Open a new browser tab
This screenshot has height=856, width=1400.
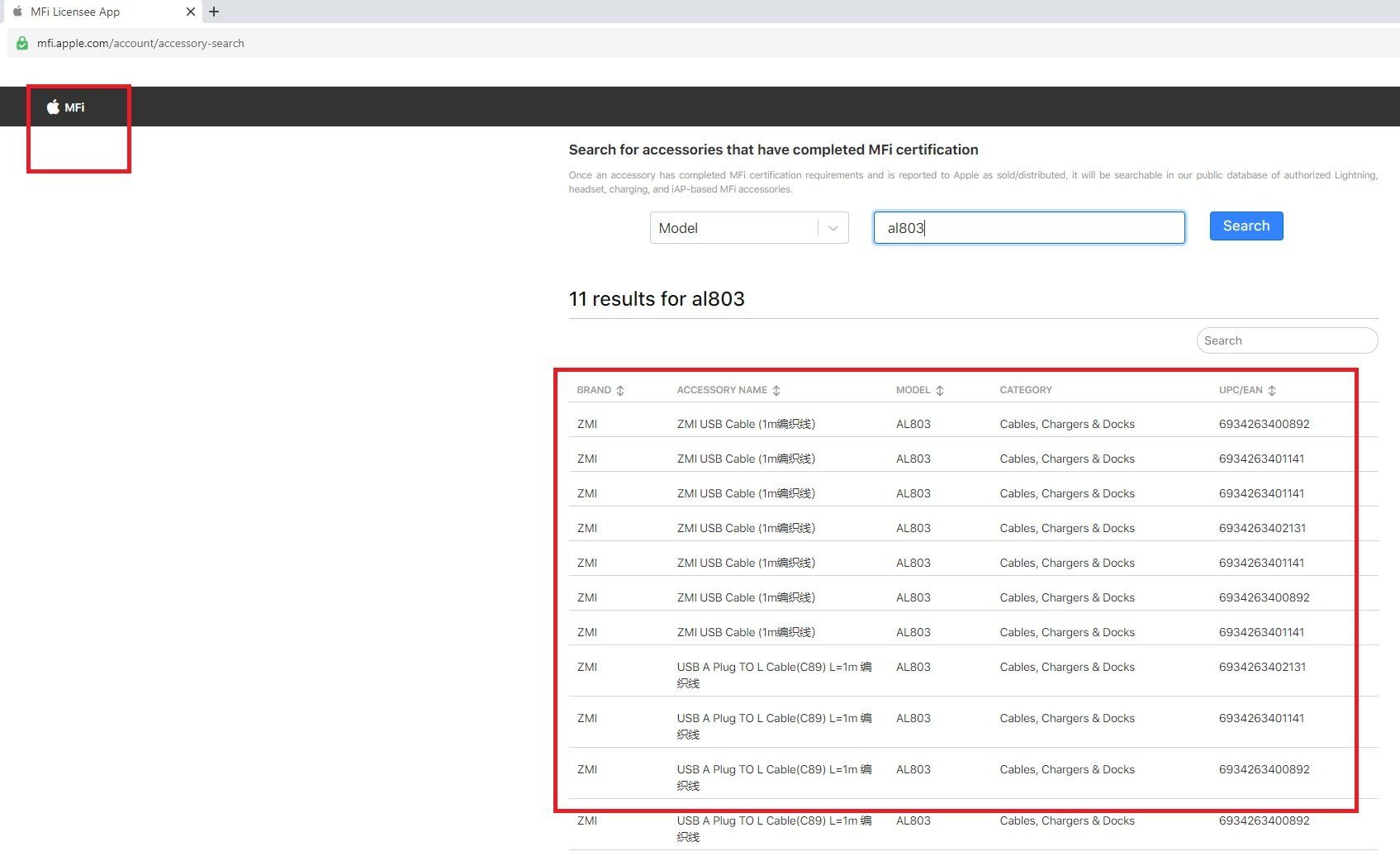(x=214, y=12)
